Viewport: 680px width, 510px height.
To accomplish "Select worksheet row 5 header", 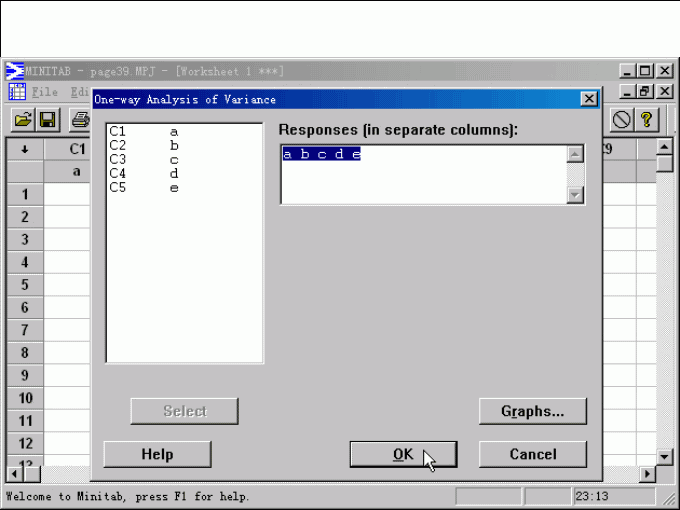I will tap(25, 285).
